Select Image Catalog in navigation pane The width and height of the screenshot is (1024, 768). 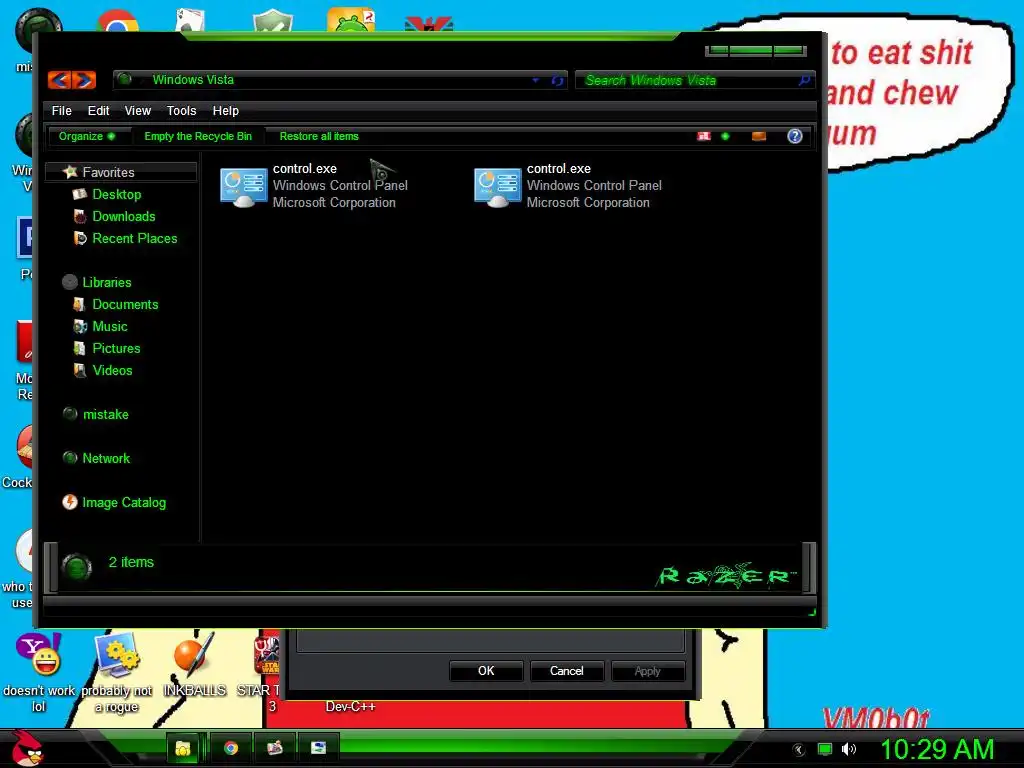pyautogui.click(x=123, y=502)
